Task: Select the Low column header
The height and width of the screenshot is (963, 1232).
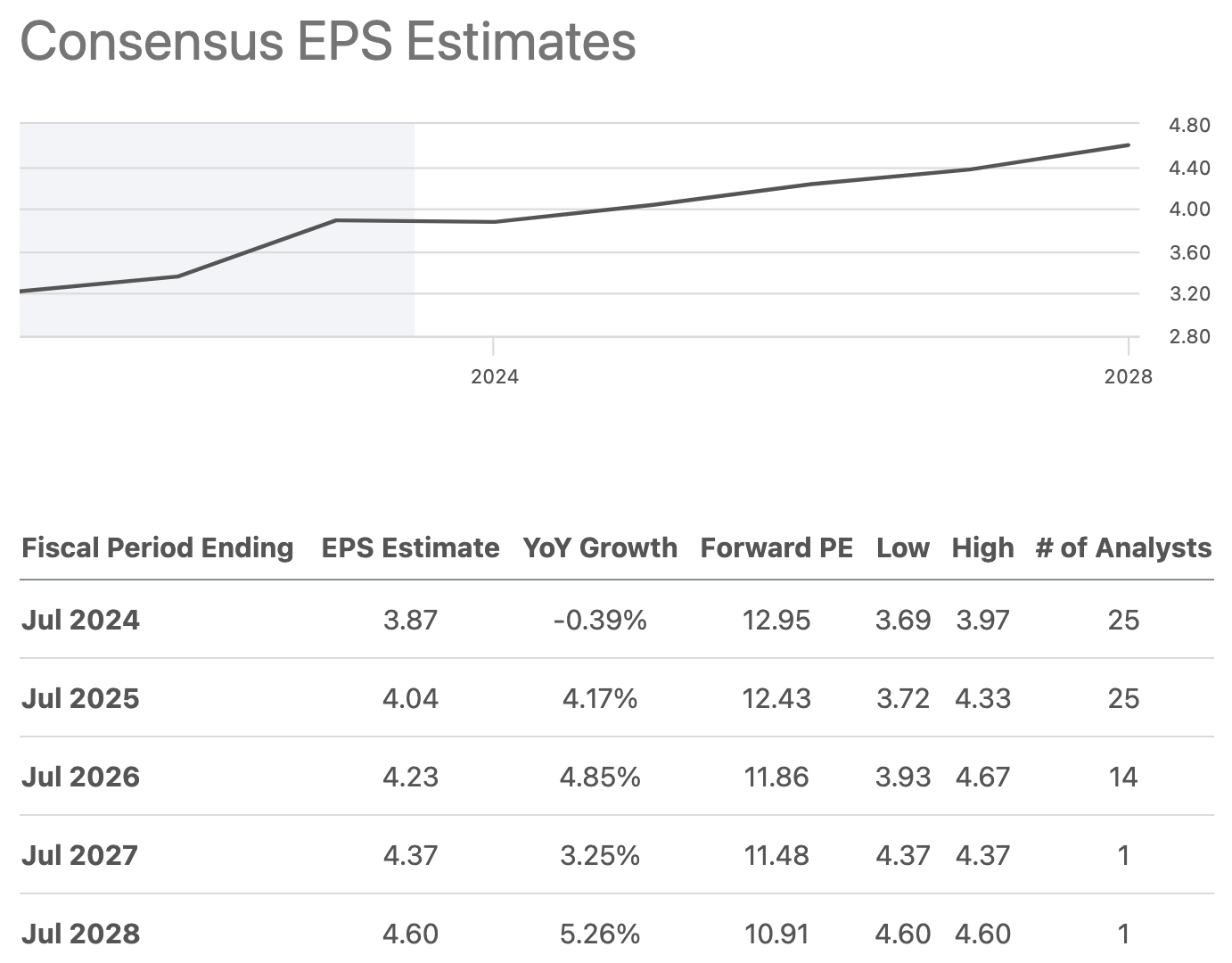Action: (x=902, y=547)
